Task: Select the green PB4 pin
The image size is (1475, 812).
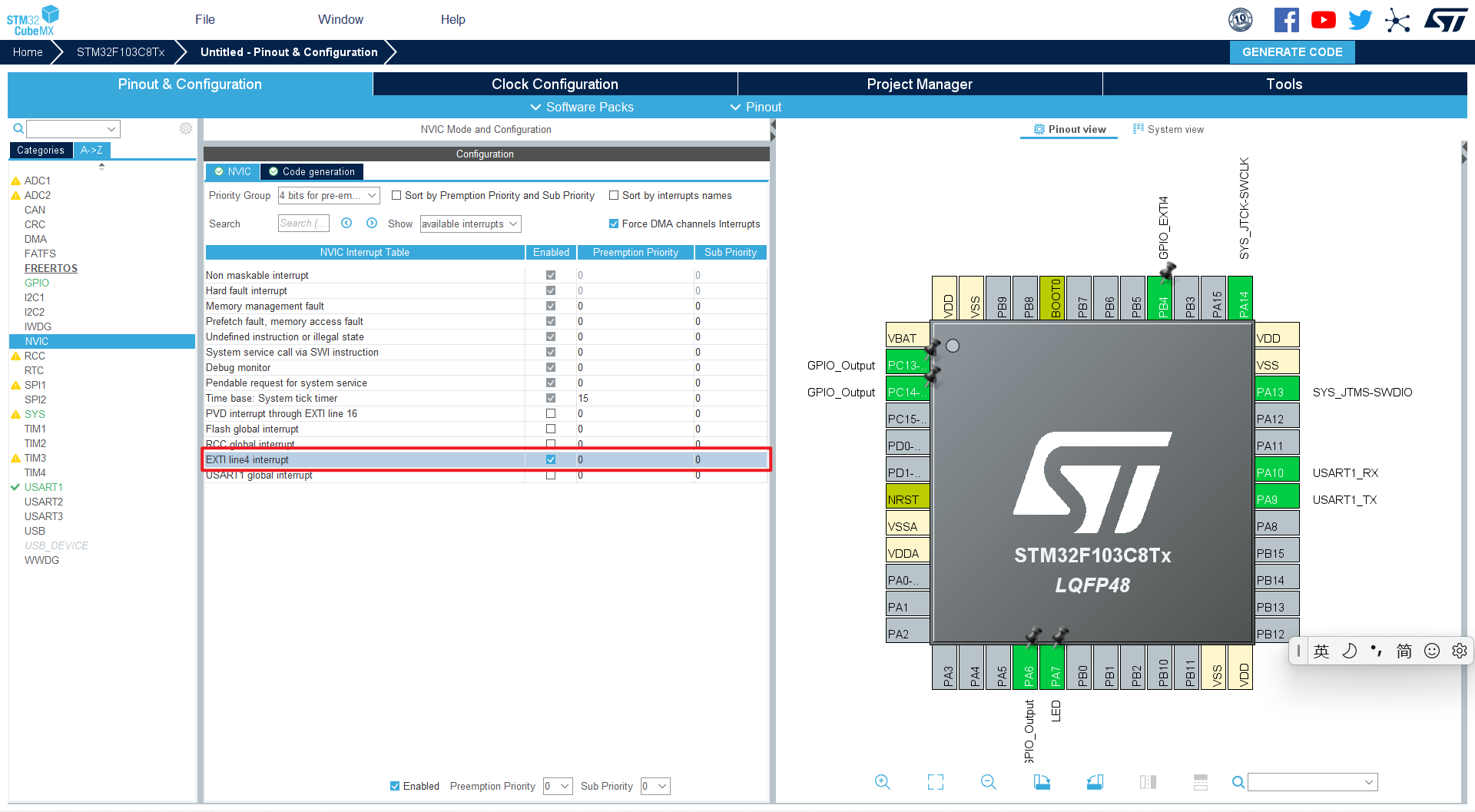Action: tap(1162, 297)
